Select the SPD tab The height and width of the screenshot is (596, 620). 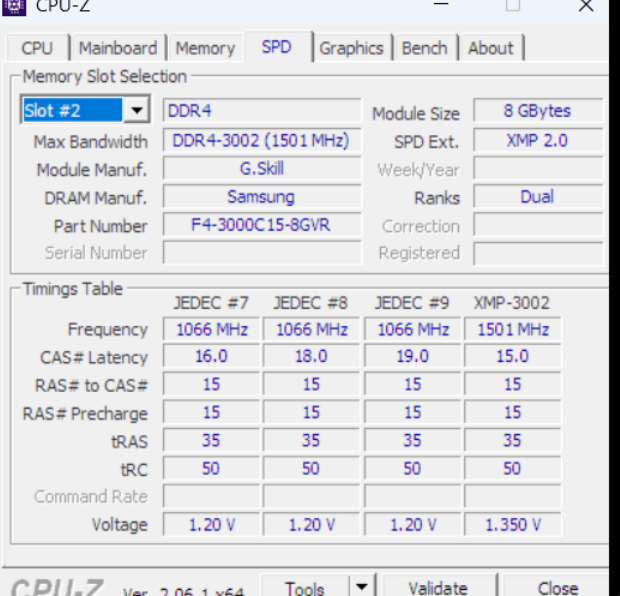[277, 47]
